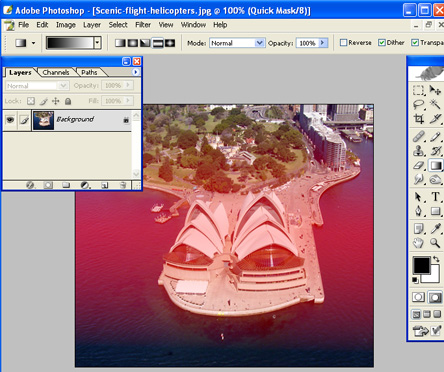Click trash icon in Layers panel

(123, 185)
